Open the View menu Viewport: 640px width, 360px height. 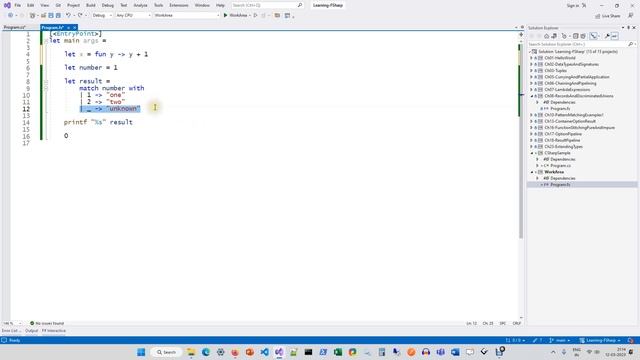pos(44,5)
